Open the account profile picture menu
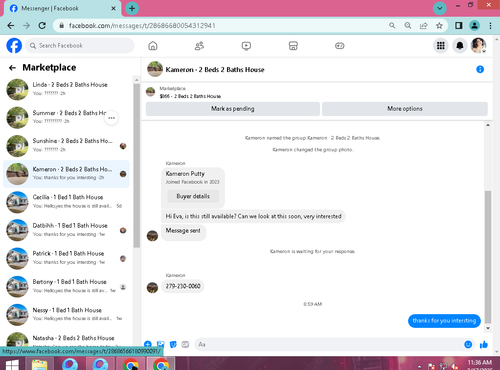The image size is (500, 370). pos(478,46)
